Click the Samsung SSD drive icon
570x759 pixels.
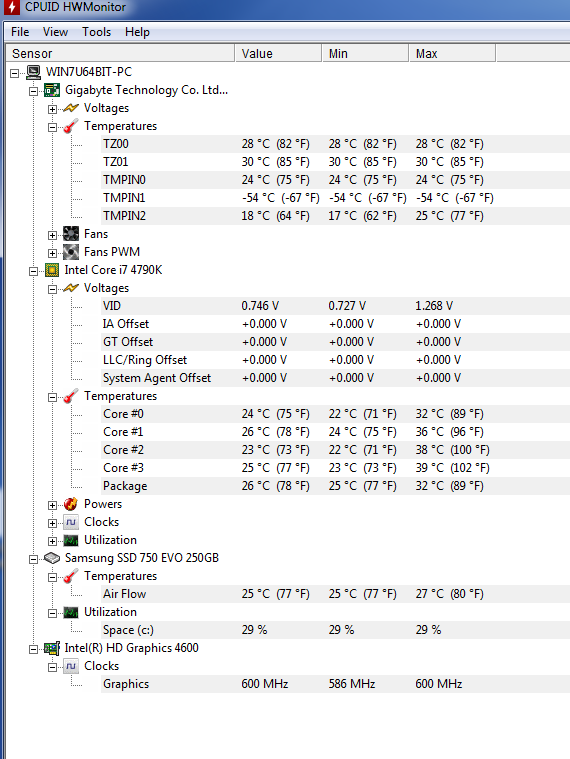point(52,558)
